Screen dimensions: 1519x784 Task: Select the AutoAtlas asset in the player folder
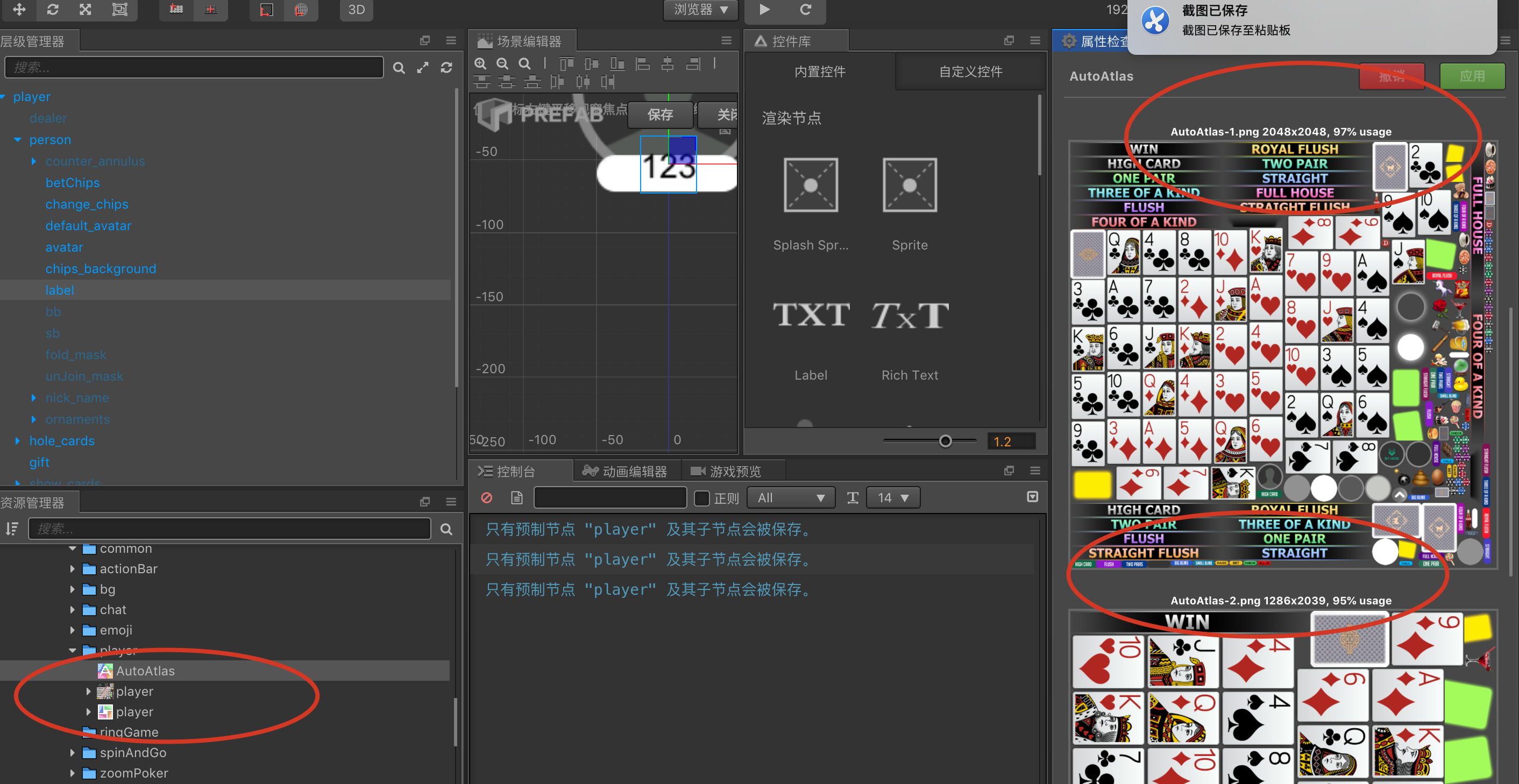pos(145,671)
